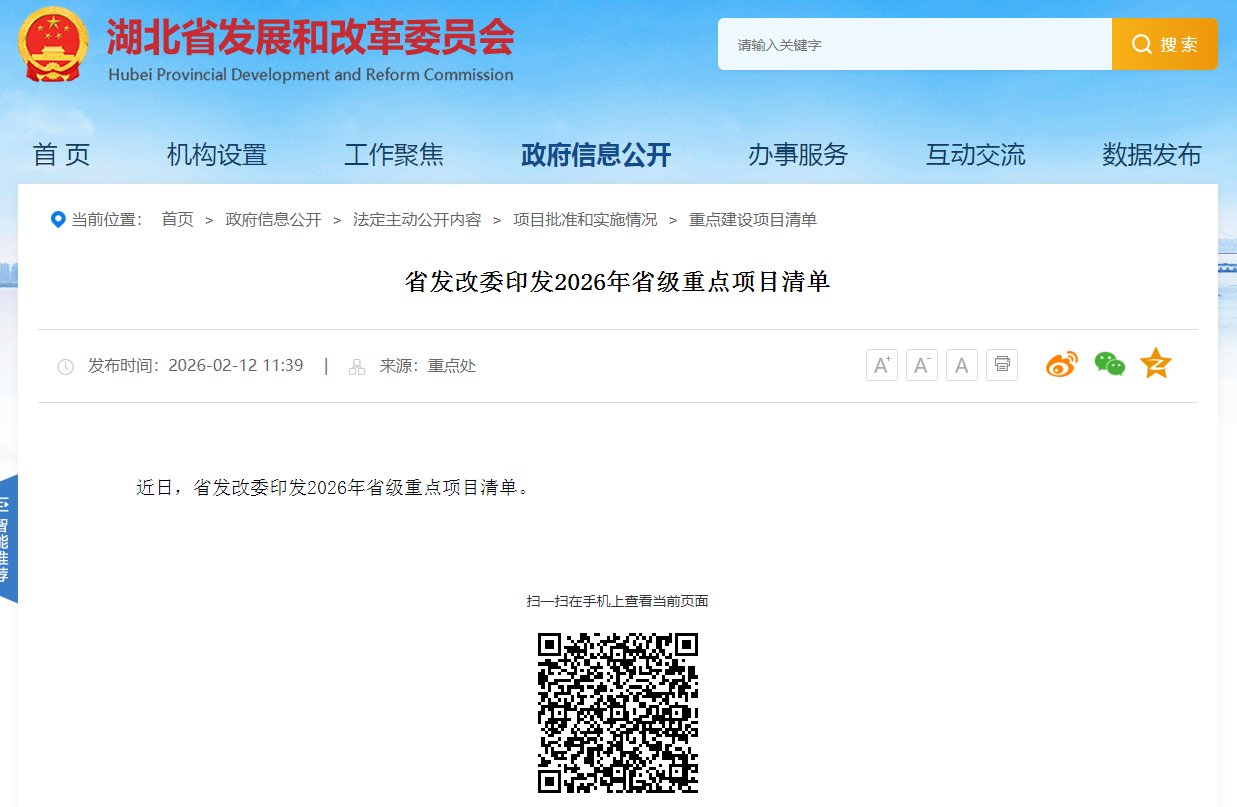
Task: Open the 互动交流 navigation menu
Action: (x=976, y=155)
